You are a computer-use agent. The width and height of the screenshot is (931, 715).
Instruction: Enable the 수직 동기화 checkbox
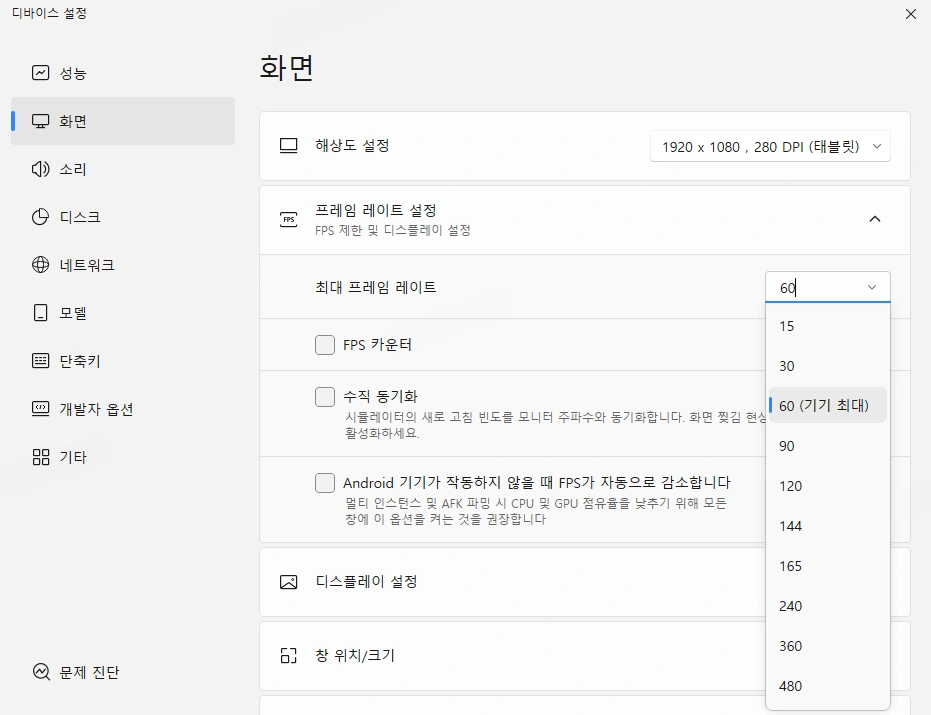pos(325,397)
